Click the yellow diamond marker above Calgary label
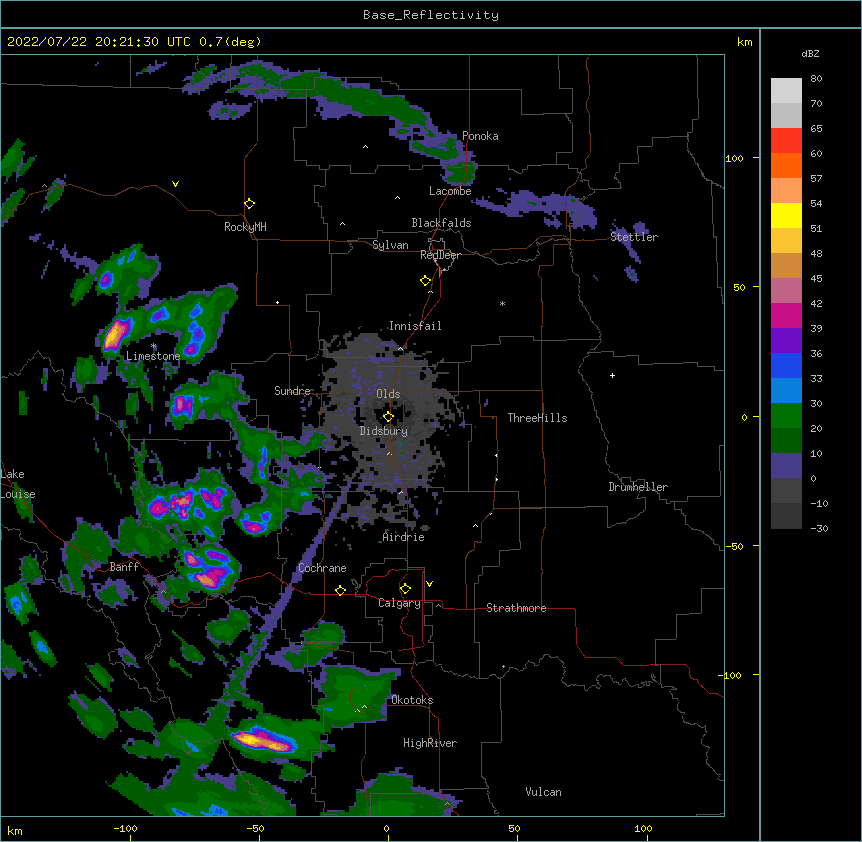 tap(405, 589)
